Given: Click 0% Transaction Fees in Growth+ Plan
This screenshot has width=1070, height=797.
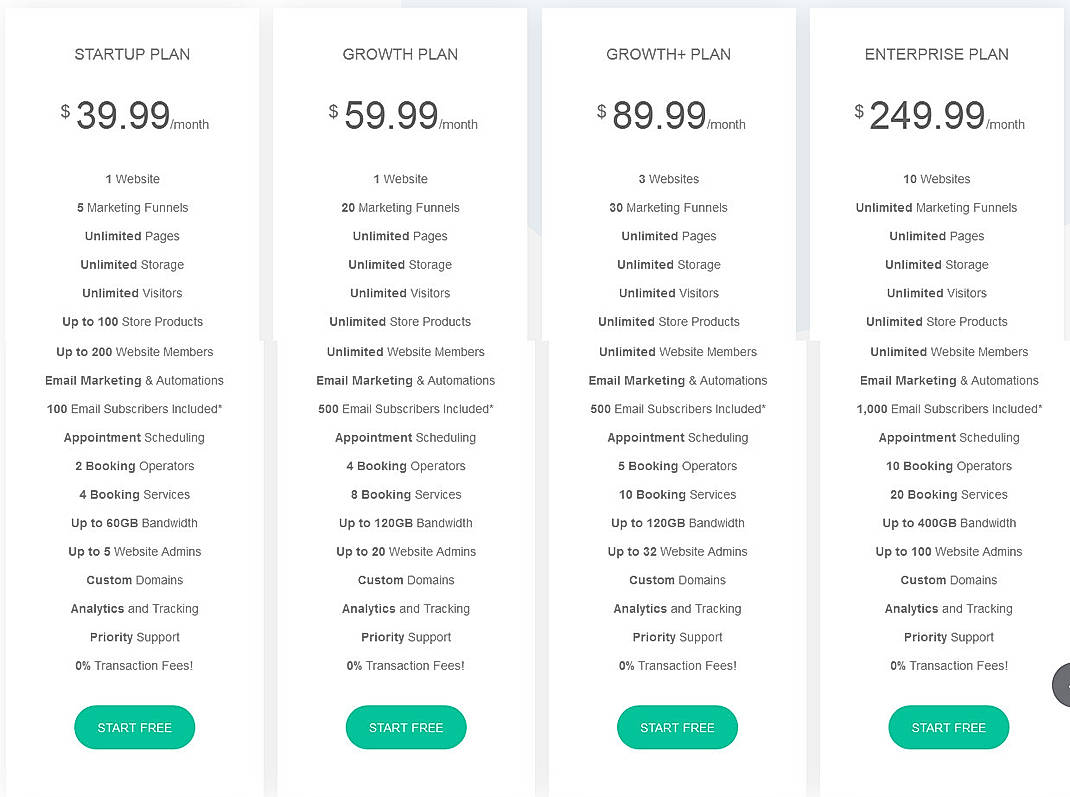Looking at the screenshot, I should 677,665.
